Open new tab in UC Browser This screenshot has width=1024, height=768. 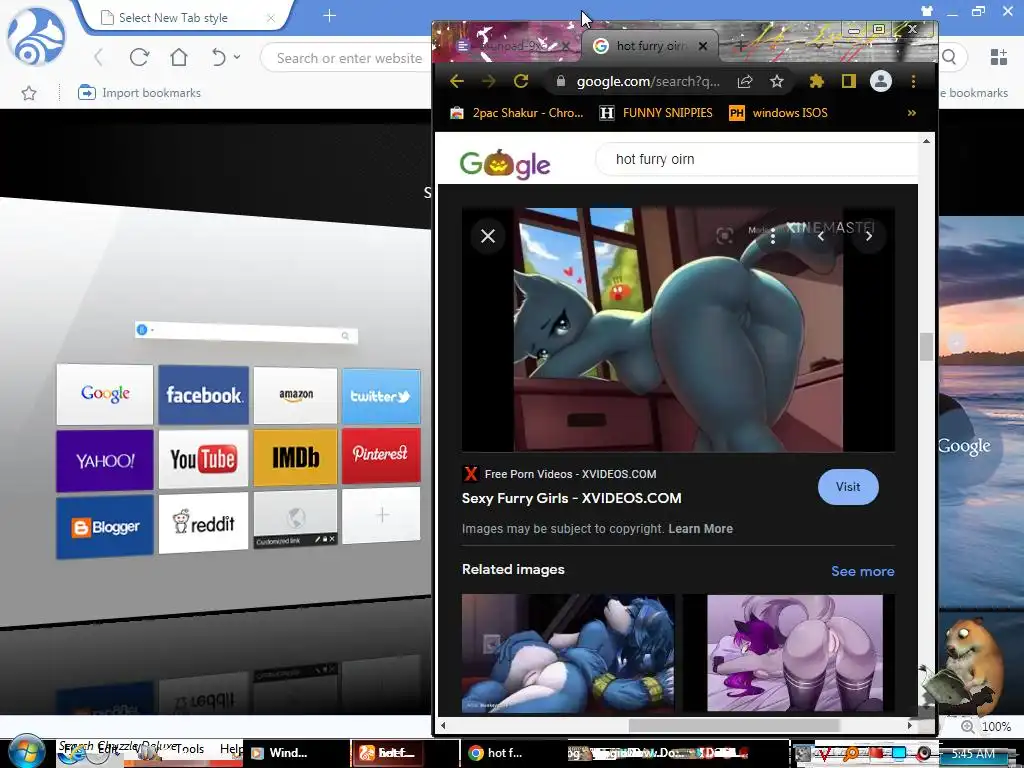click(329, 16)
